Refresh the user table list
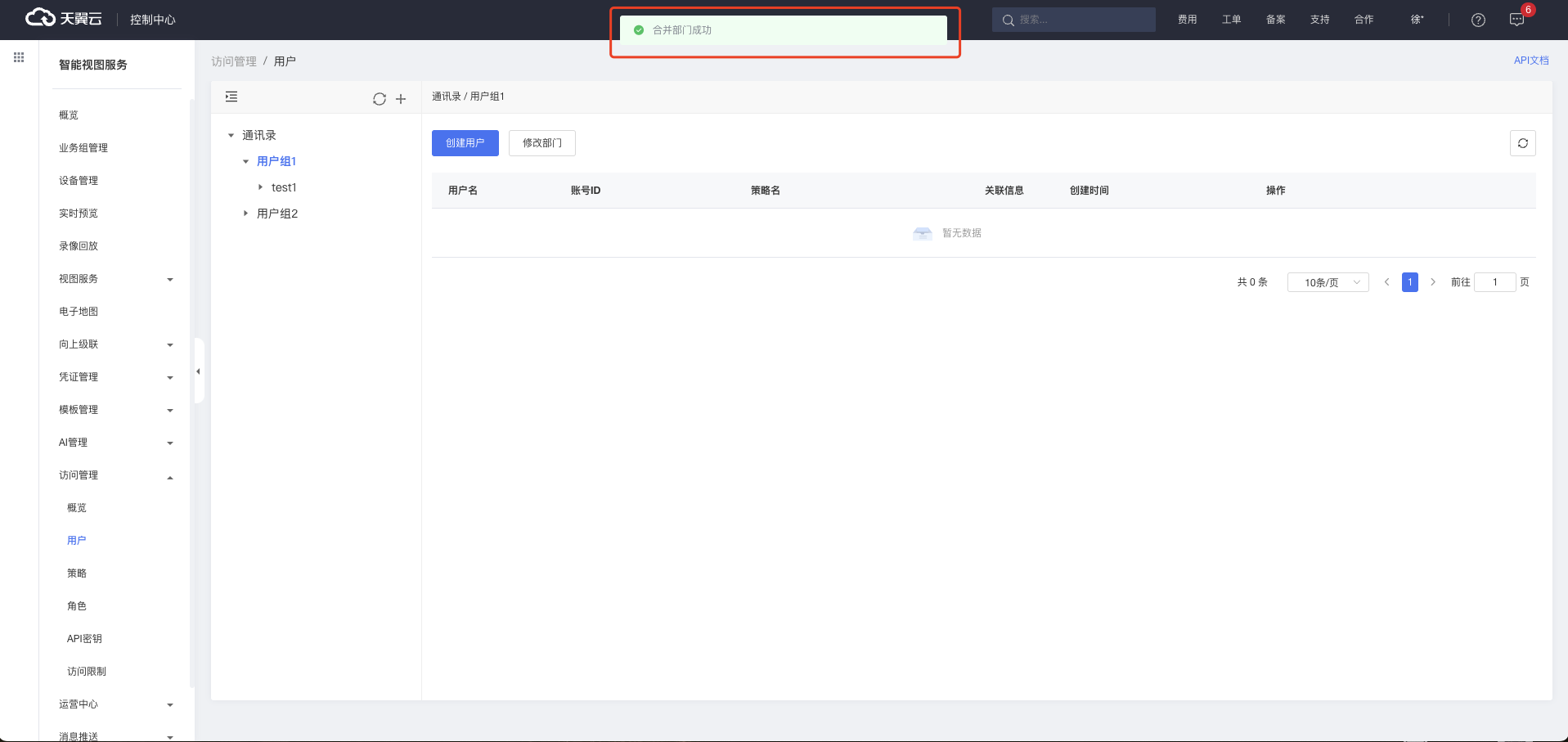 pyautogui.click(x=1522, y=143)
